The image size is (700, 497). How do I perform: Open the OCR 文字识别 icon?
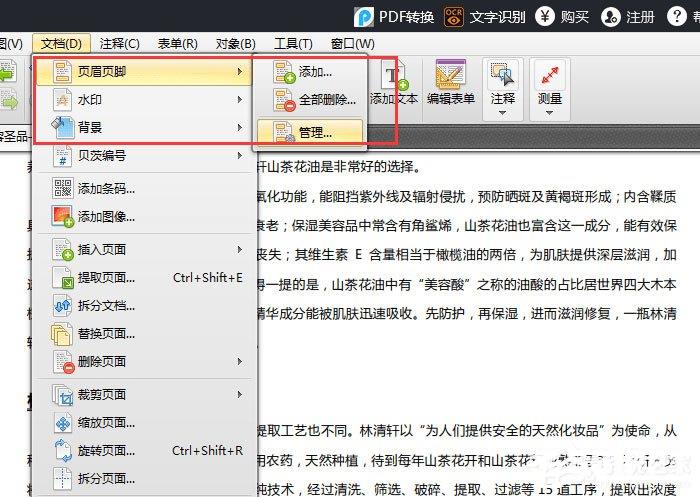point(454,17)
